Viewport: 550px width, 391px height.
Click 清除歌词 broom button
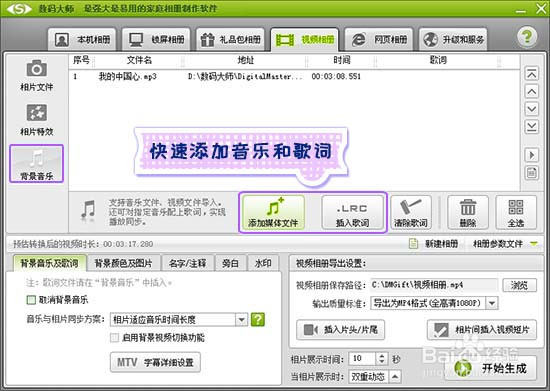point(411,213)
